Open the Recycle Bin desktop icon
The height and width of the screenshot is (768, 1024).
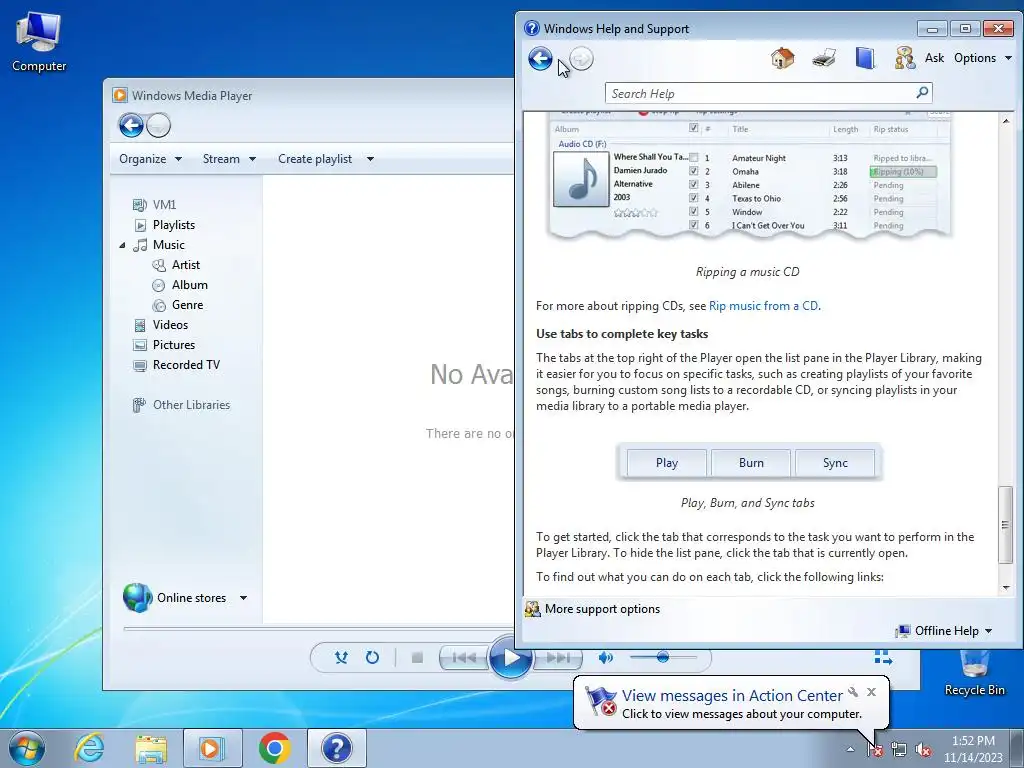coord(974,675)
